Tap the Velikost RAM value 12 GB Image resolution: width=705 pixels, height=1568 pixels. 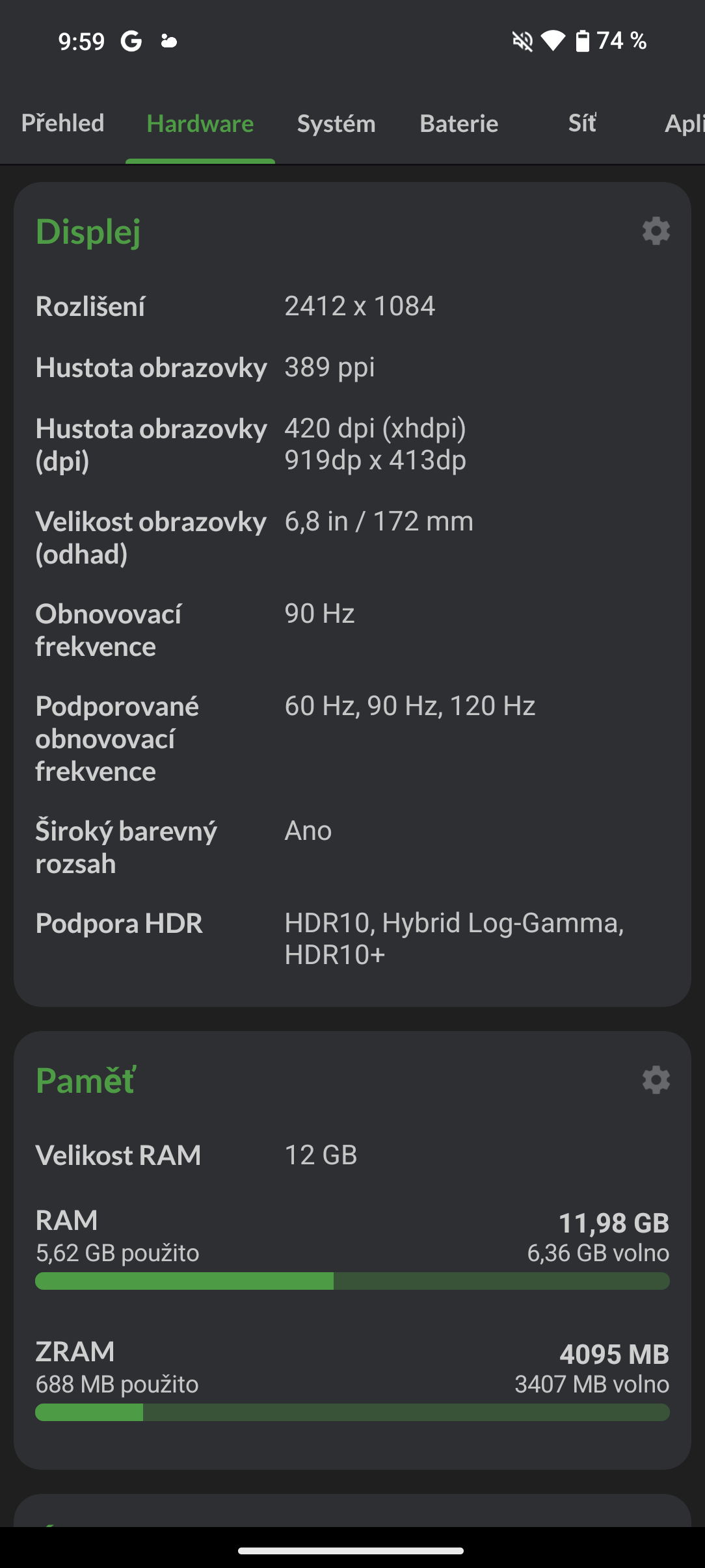[x=320, y=1155]
